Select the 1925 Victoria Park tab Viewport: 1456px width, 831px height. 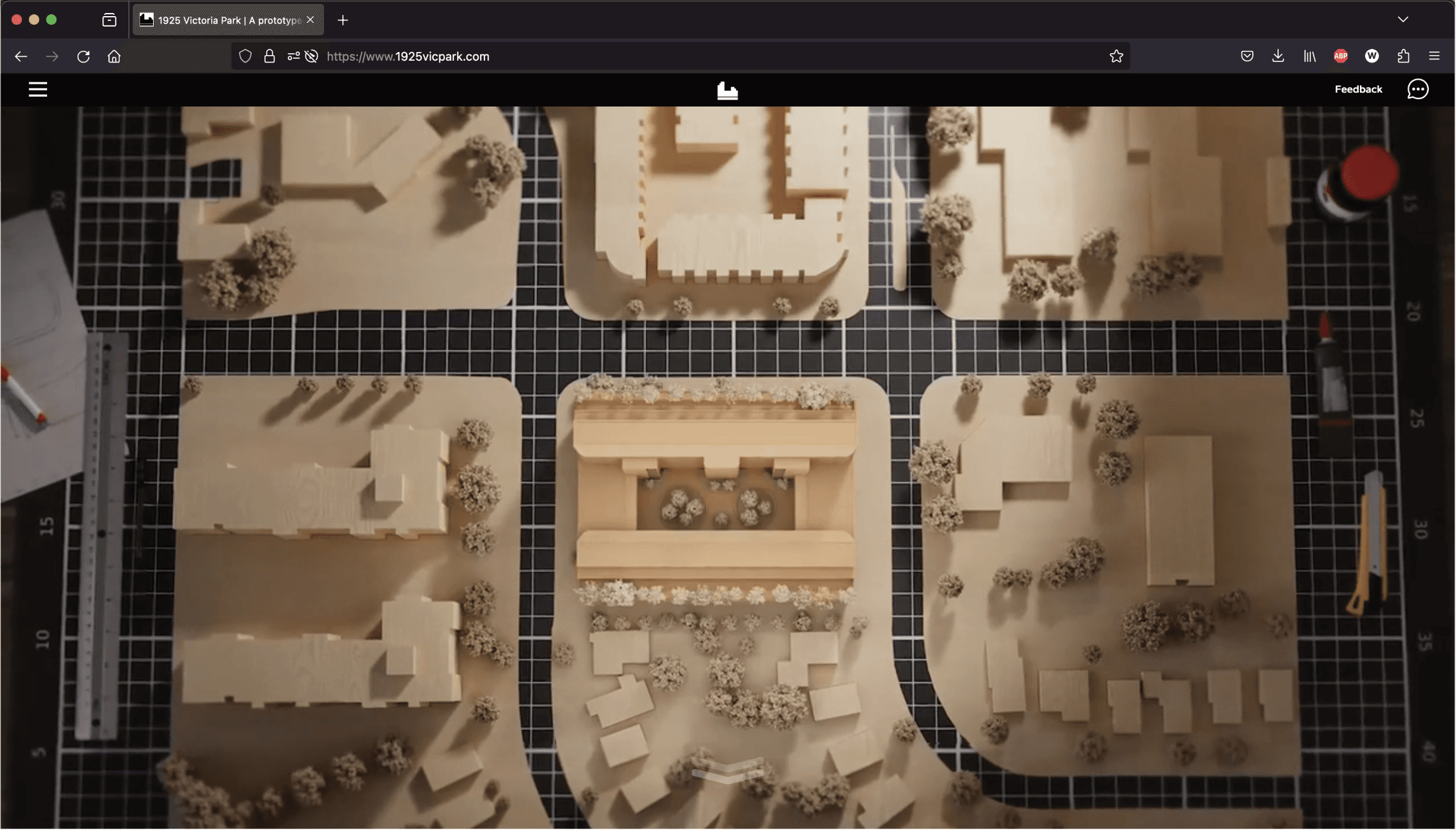click(x=223, y=20)
